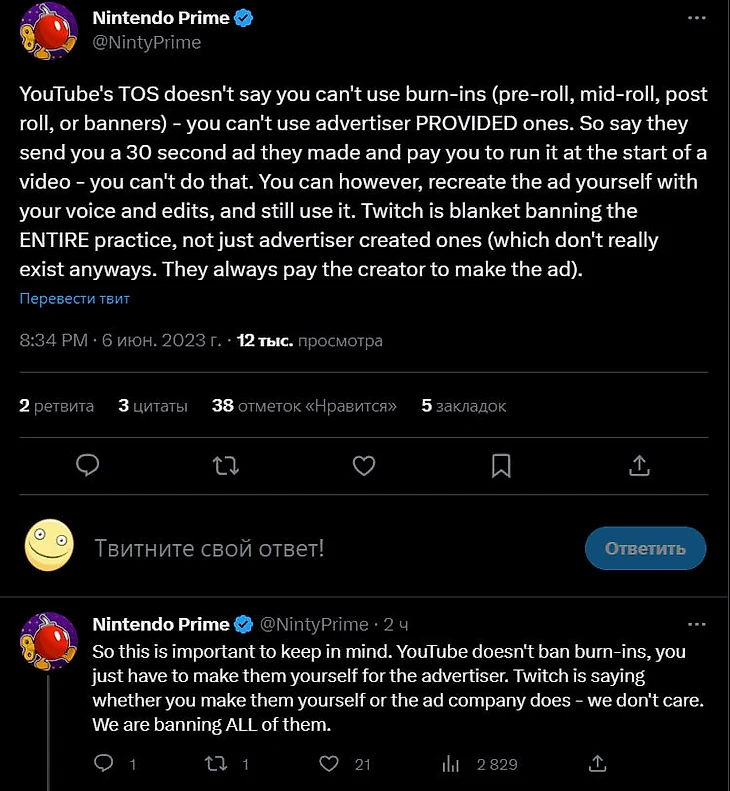Screen dimensions: 730x791
Task: Open the reply tweet's comment icon
Action: (x=103, y=764)
